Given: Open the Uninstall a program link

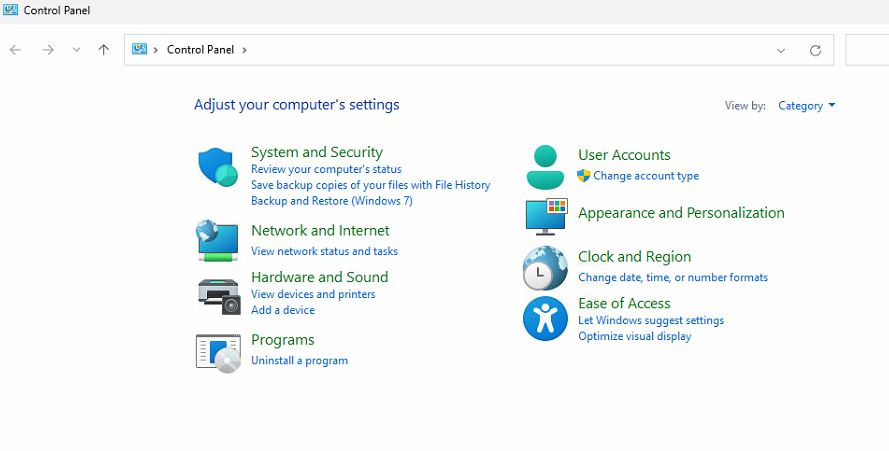Looking at the screenshot, I should pyautogui.click(x=299, y=361).
